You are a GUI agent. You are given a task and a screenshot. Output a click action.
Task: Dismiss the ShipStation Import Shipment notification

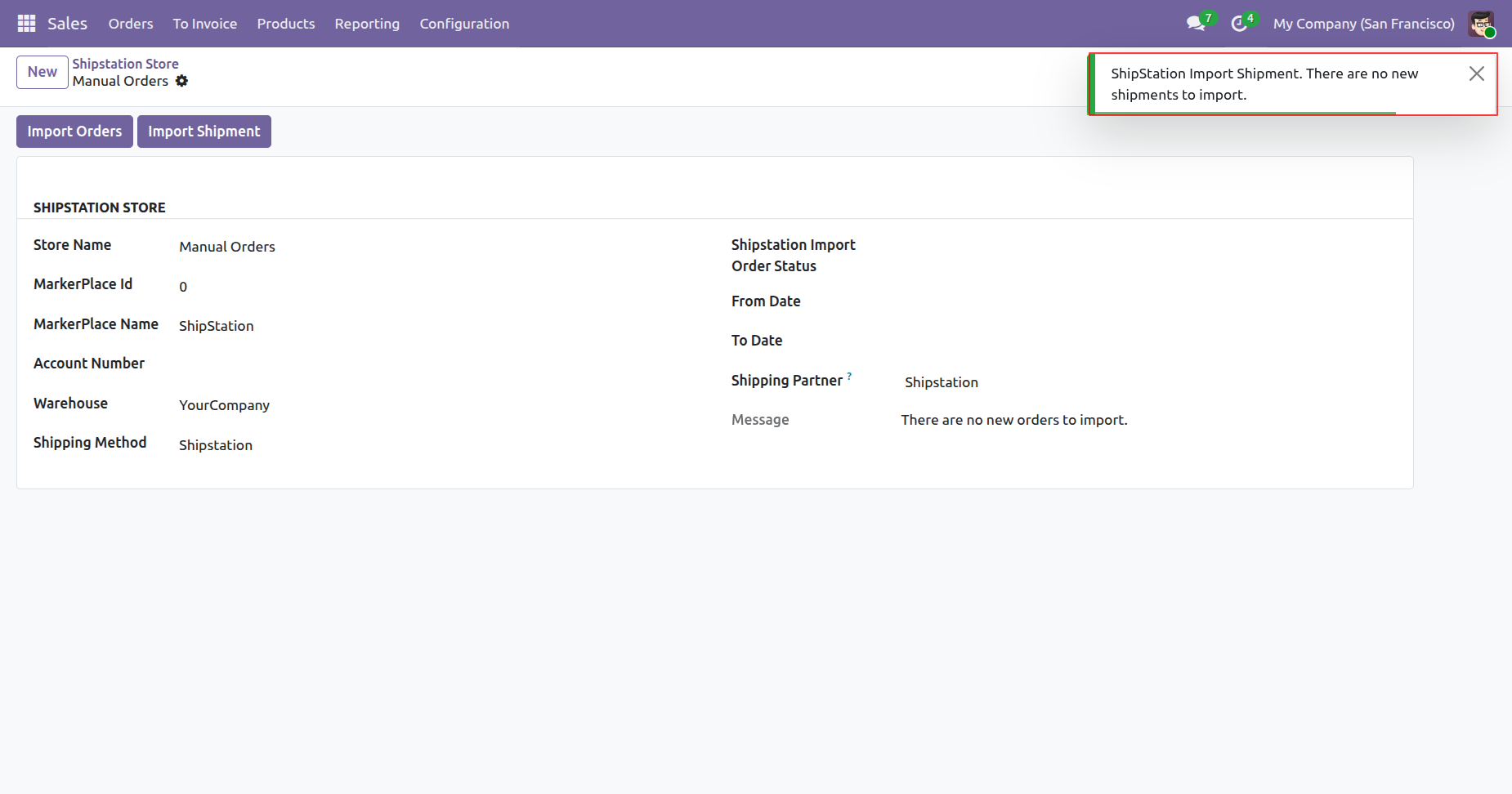pyautogui.click(x=1476, y=74)
